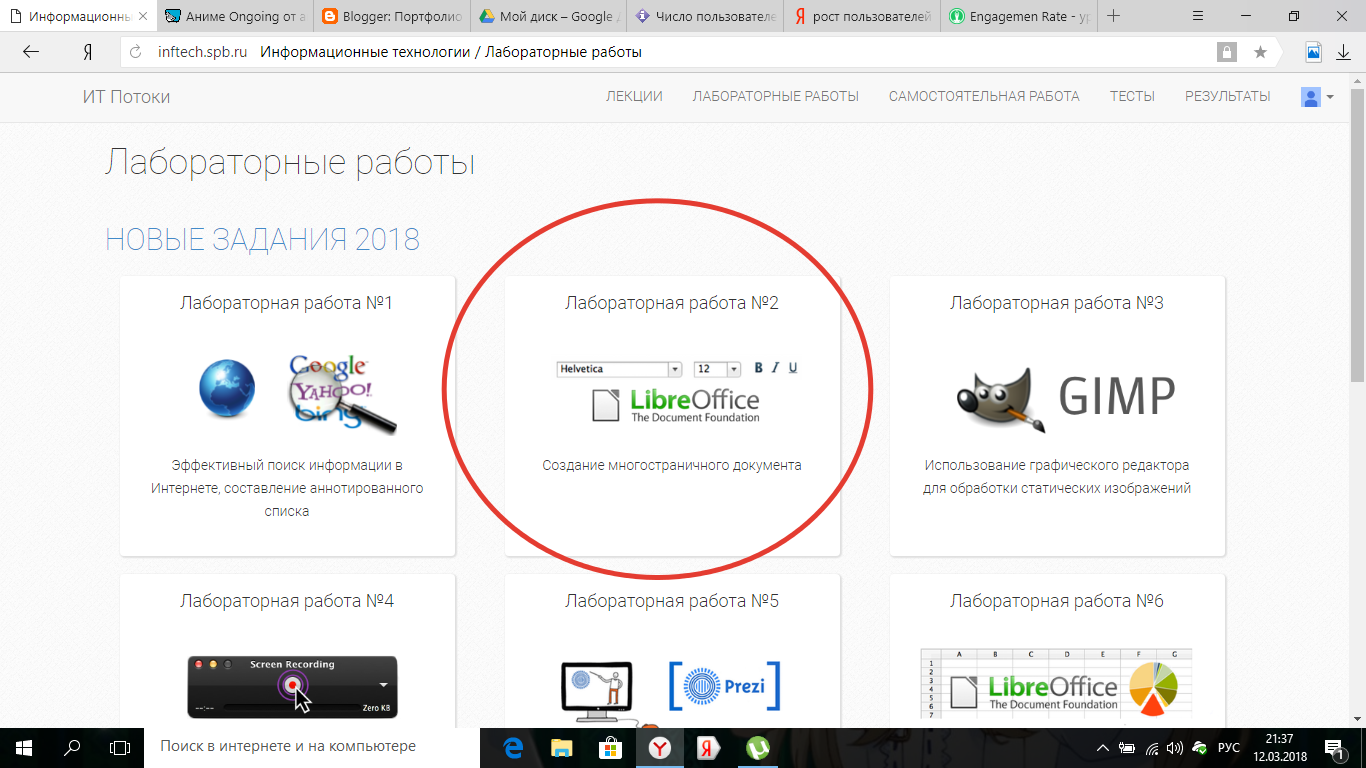
Task: Click the НОВЫЕ ЗАДАНИЯ 2018 heading
Action: point(262,240)
